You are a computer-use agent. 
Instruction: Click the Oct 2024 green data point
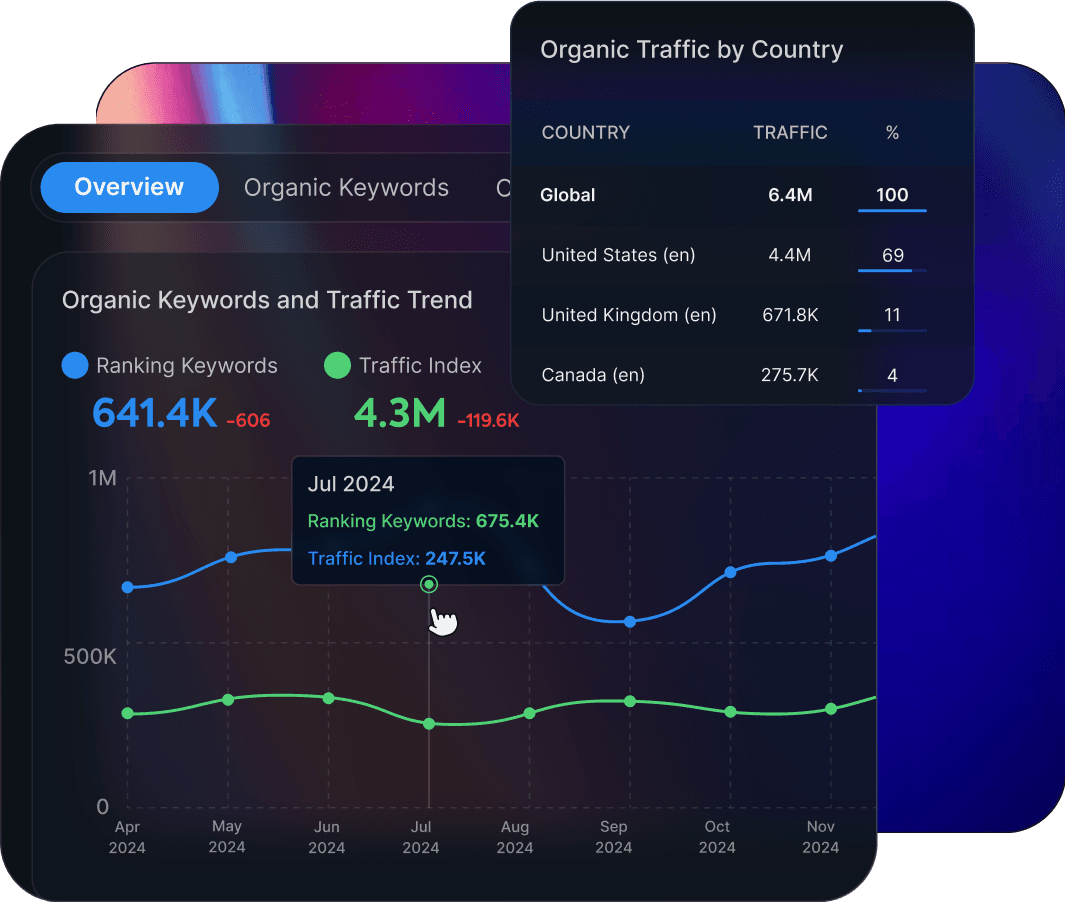[x=730, y=711]
